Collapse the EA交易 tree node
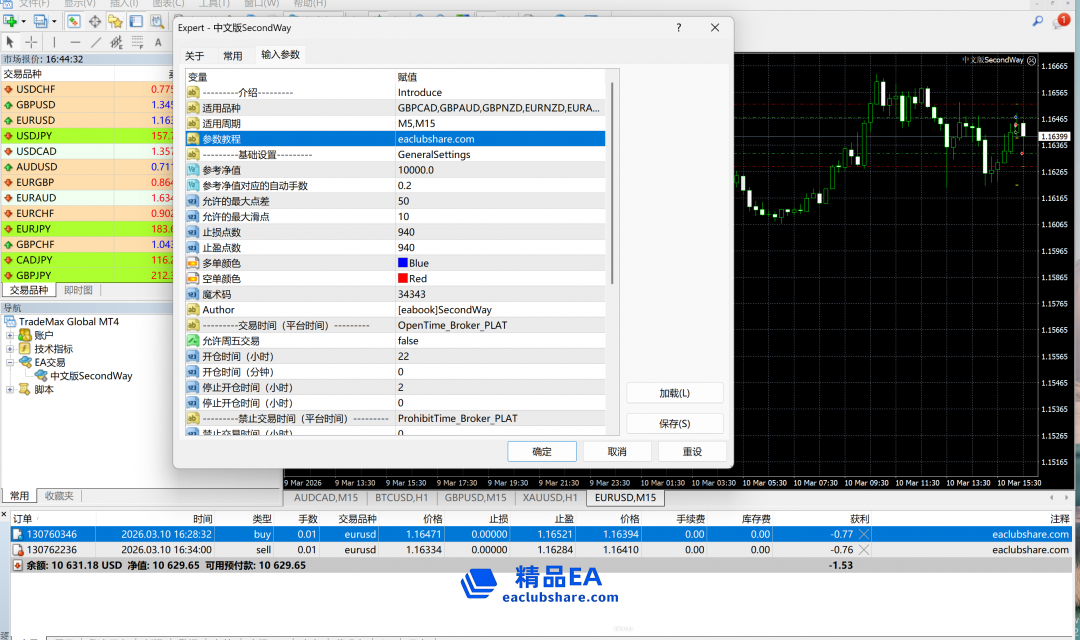1080x640 pixels. 11,362
